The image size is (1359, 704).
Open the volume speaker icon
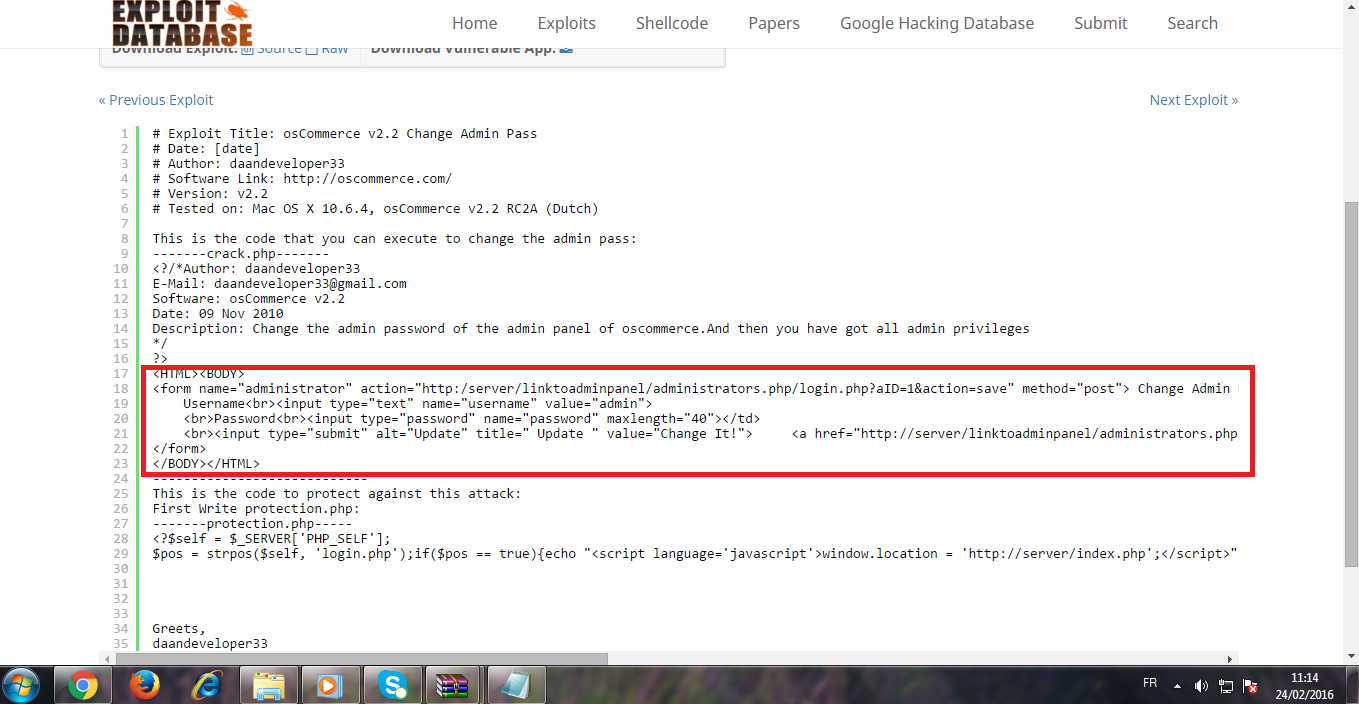coord(1201,686)
